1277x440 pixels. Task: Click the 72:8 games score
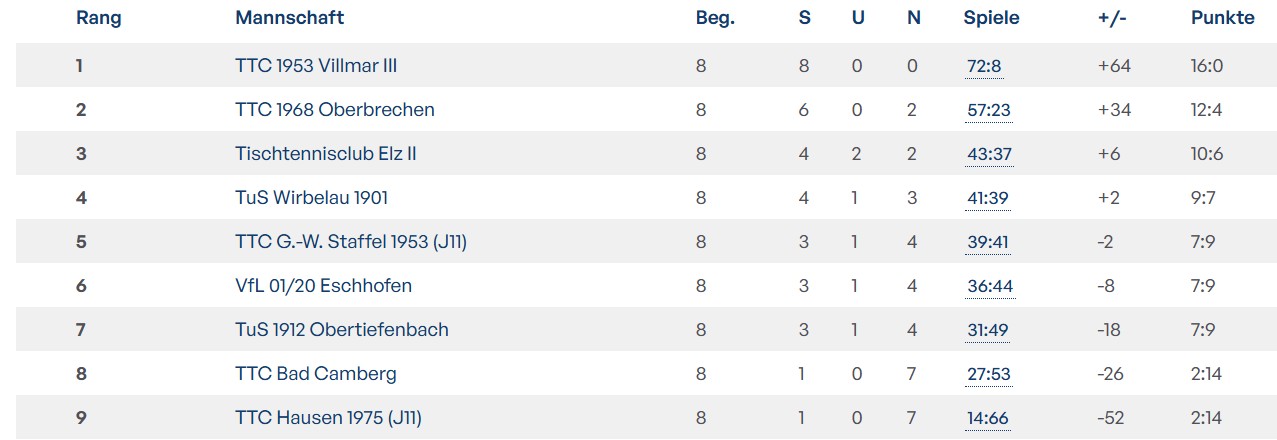[984, 67]
